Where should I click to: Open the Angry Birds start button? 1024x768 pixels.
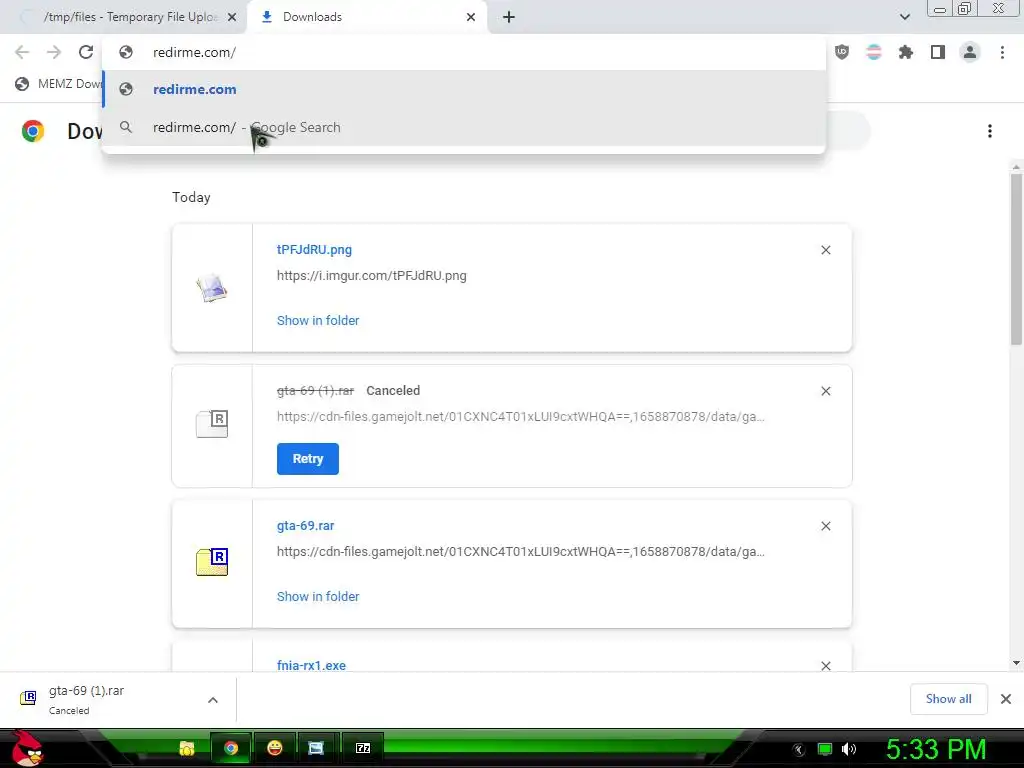click(27, 748)
